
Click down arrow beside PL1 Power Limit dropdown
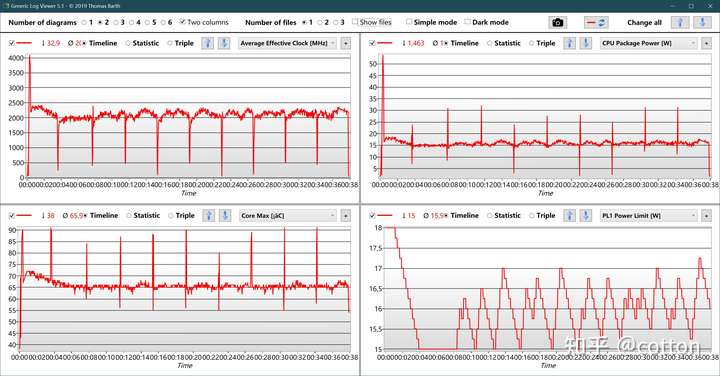tap(585, 215)
